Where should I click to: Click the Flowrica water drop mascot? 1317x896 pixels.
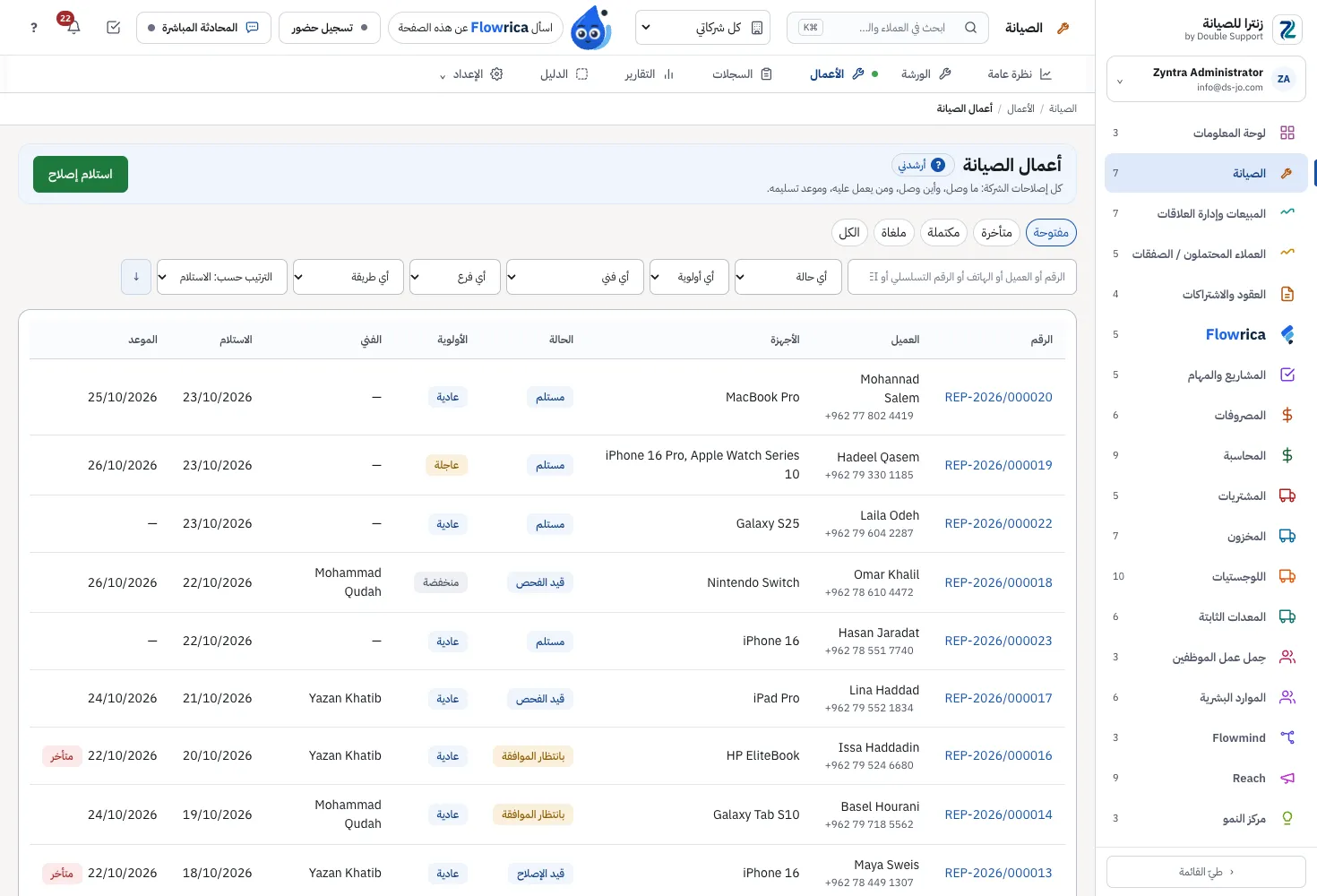(590, 28)
